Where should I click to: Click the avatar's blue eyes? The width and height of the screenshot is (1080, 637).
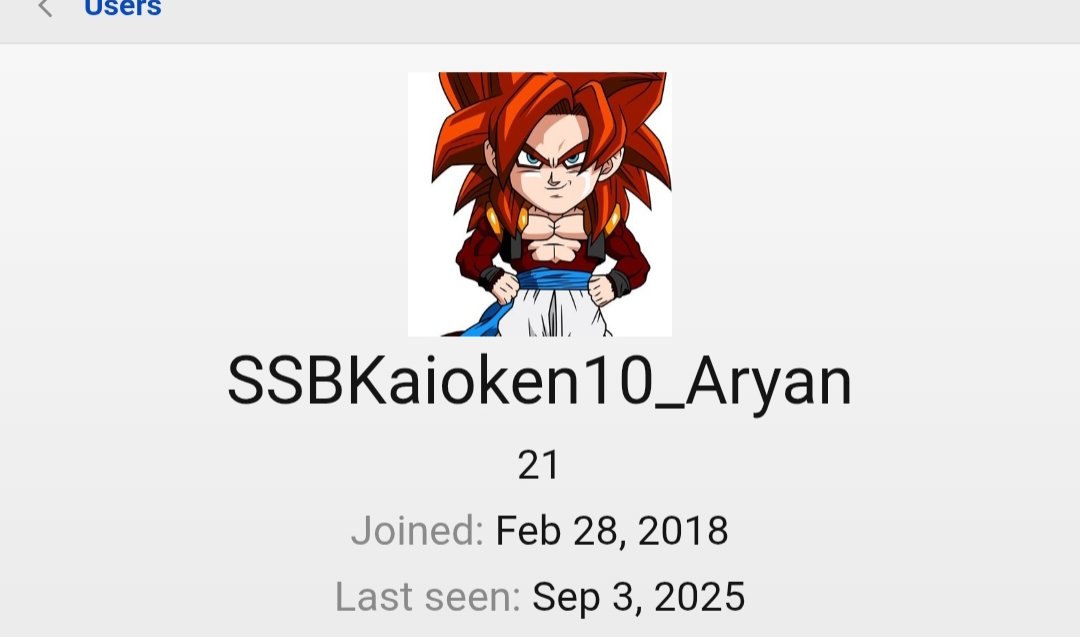550,159
